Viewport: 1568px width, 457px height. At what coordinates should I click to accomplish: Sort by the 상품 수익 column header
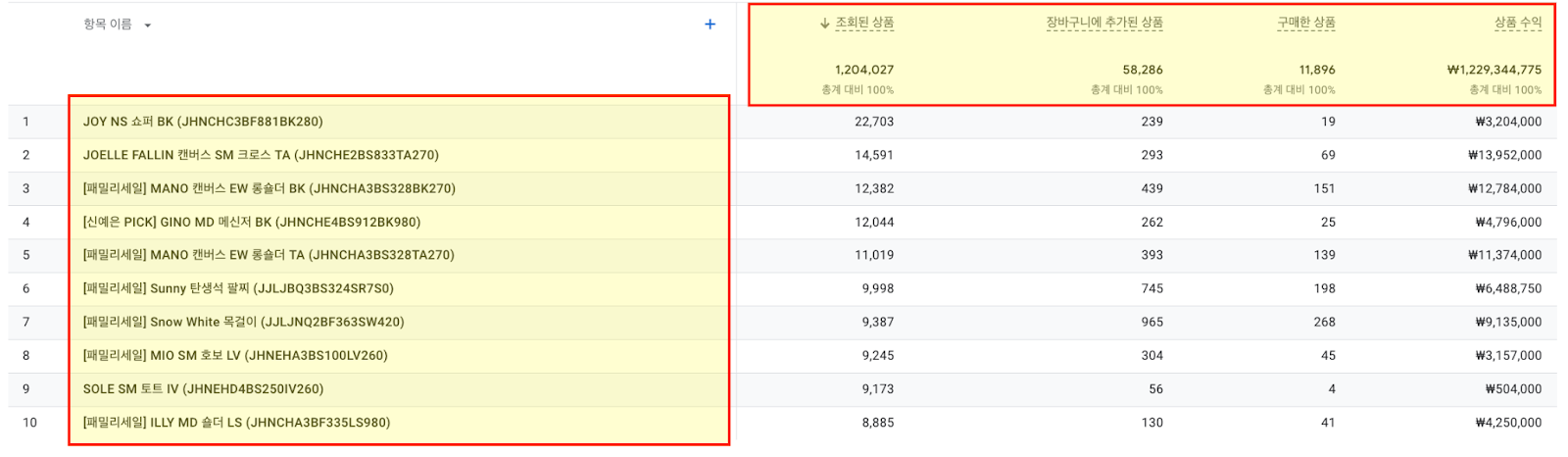(1518, 23)
